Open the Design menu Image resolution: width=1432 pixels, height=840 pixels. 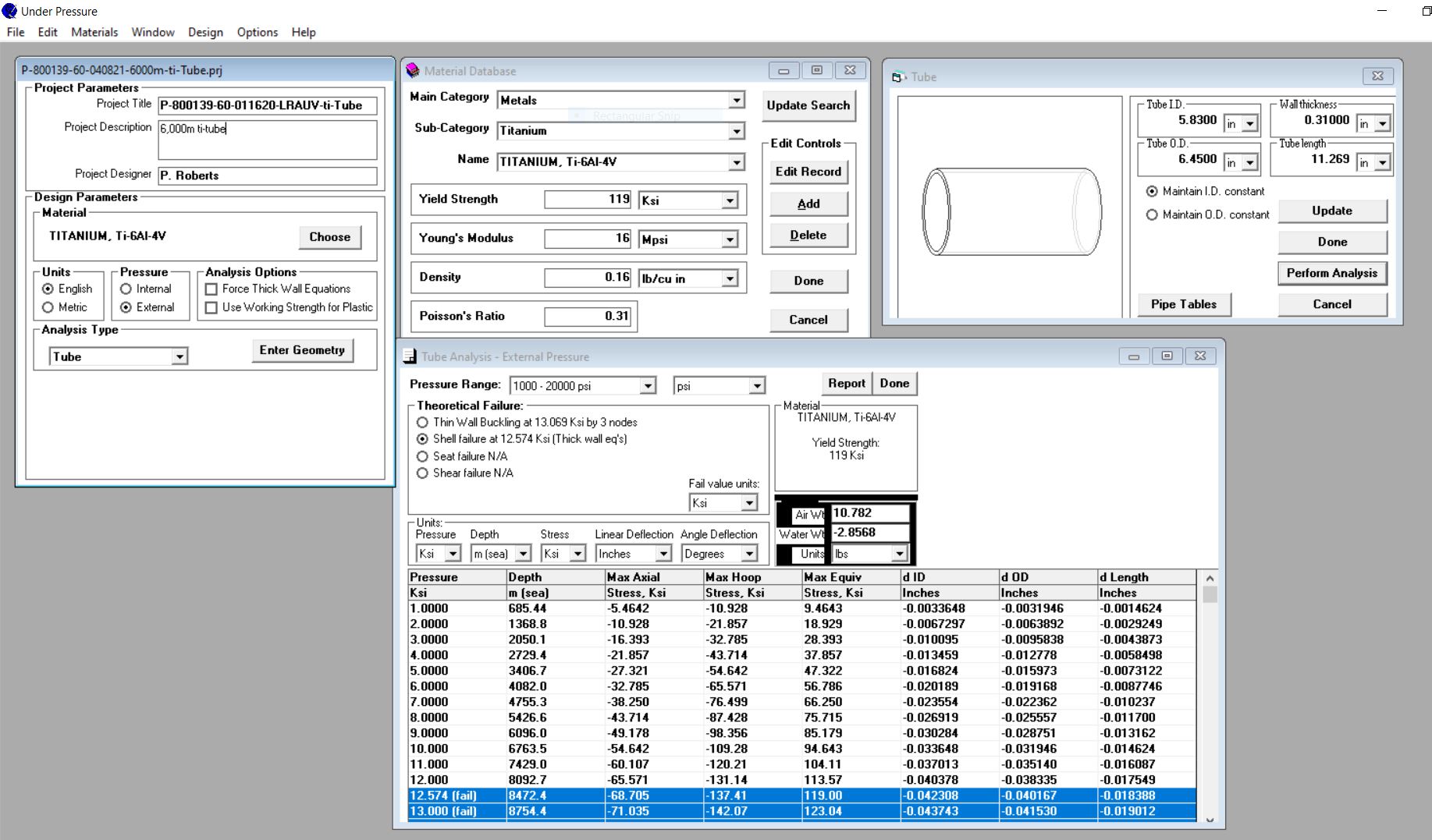tap(205, 32)
